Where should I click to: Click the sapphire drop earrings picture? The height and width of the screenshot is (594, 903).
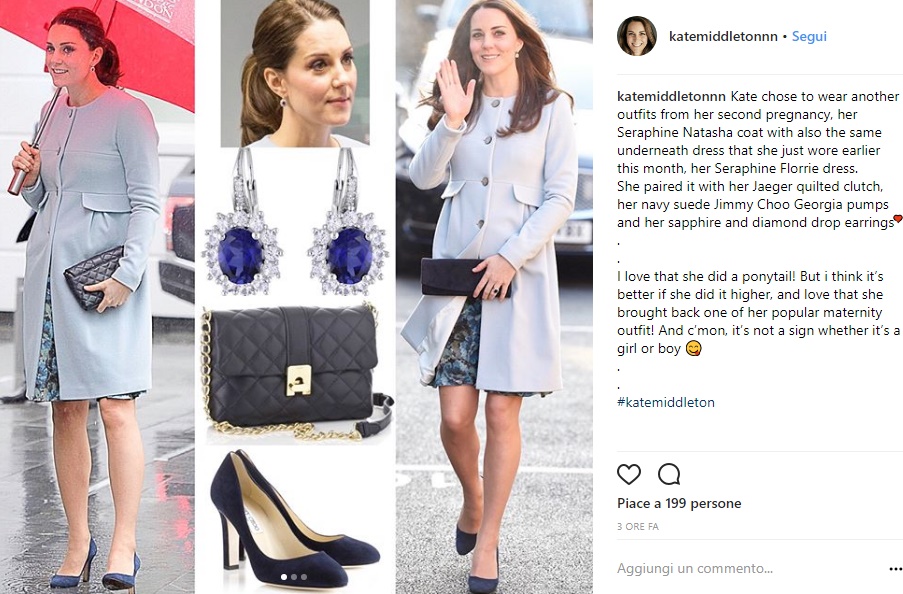click(x=295, y=223)
